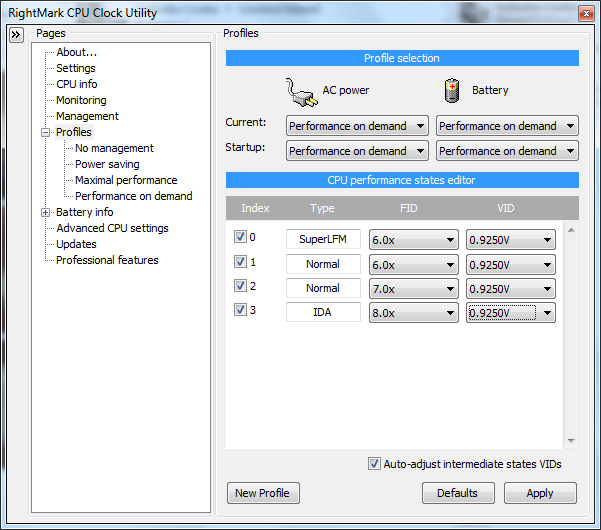Click the scroll up arrow in states list
Image resolution: width=601 pixels, height=530 pixels.
(x=571, y=230)
